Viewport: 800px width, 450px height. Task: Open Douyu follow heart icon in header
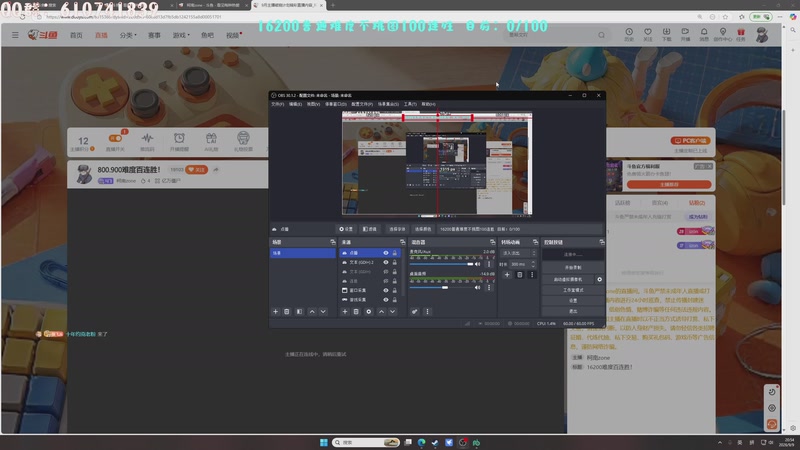click(x=647, y=34)
